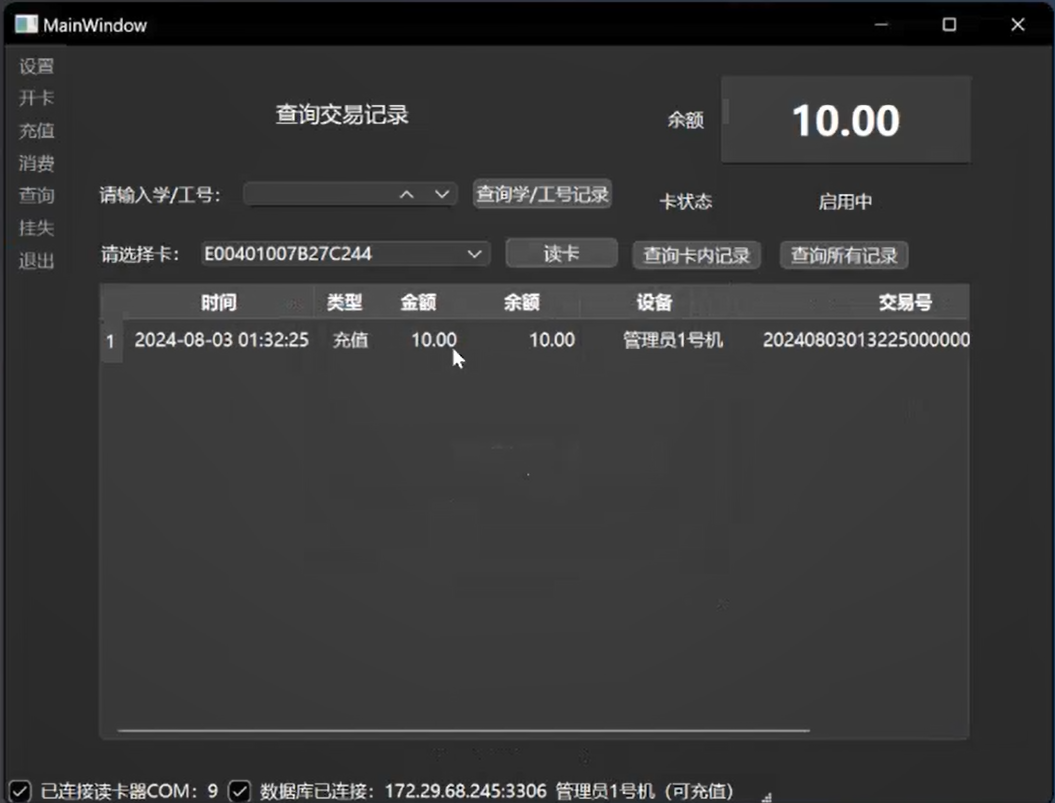Screen dimensions: 1055x803
Task: Sort by the 时间 column header
Action: (x=218, y=303)
